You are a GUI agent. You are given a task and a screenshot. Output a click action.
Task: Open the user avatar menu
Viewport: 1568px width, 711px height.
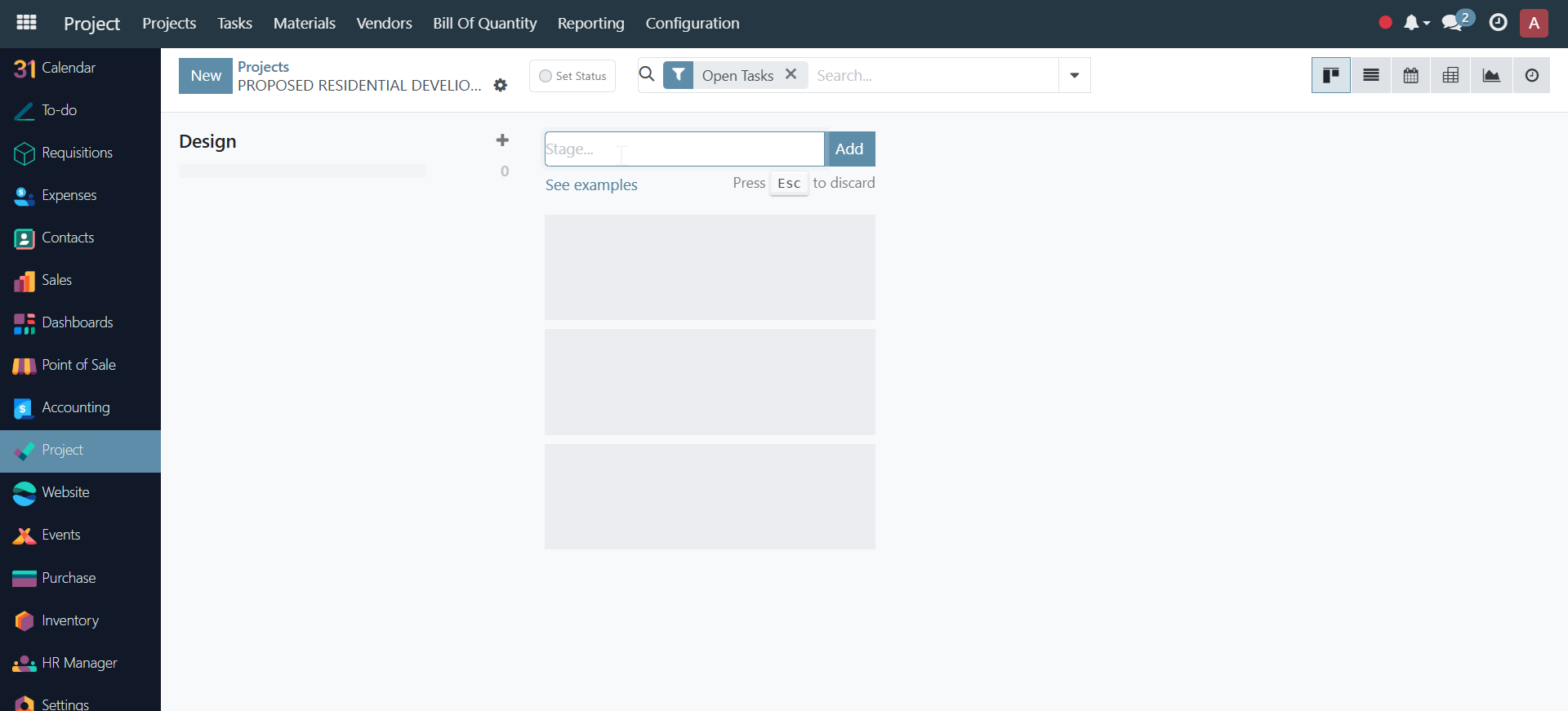(x=1534, y=23)
